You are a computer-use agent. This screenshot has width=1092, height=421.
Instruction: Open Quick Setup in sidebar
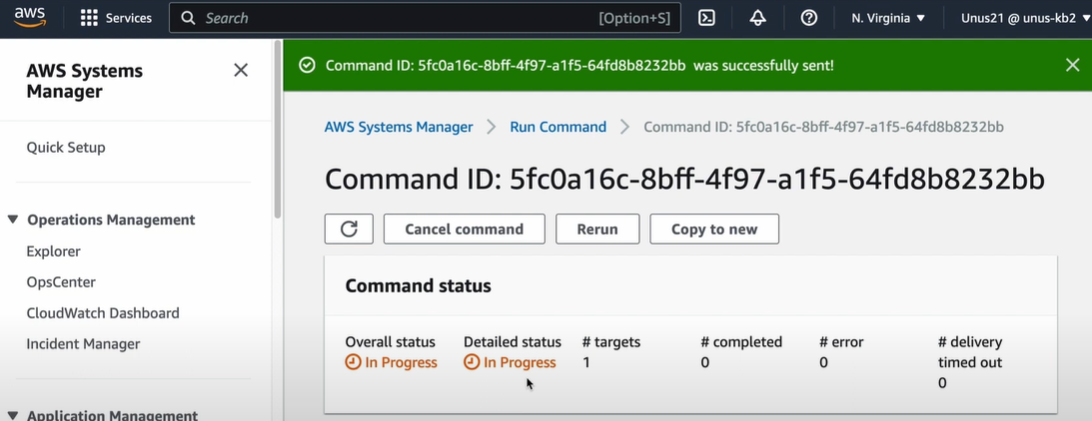(x=66, y=148)
